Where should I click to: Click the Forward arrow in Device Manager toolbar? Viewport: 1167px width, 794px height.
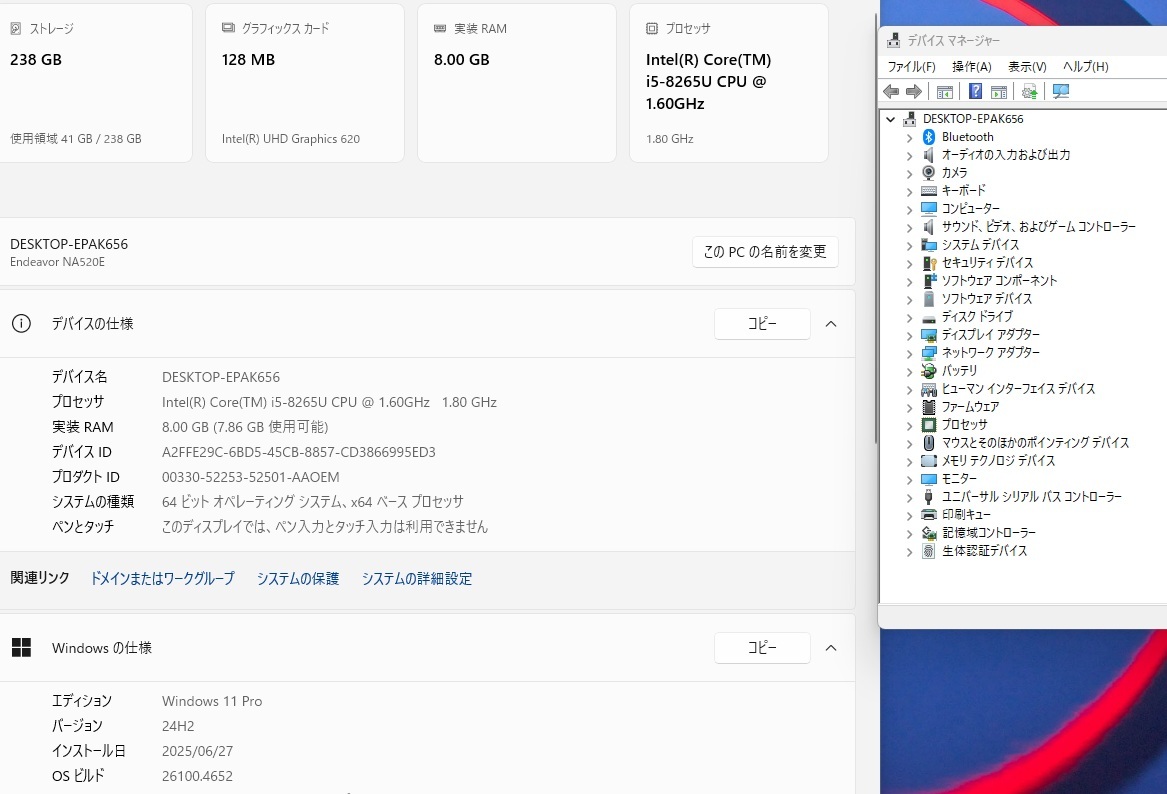[914, 92]
